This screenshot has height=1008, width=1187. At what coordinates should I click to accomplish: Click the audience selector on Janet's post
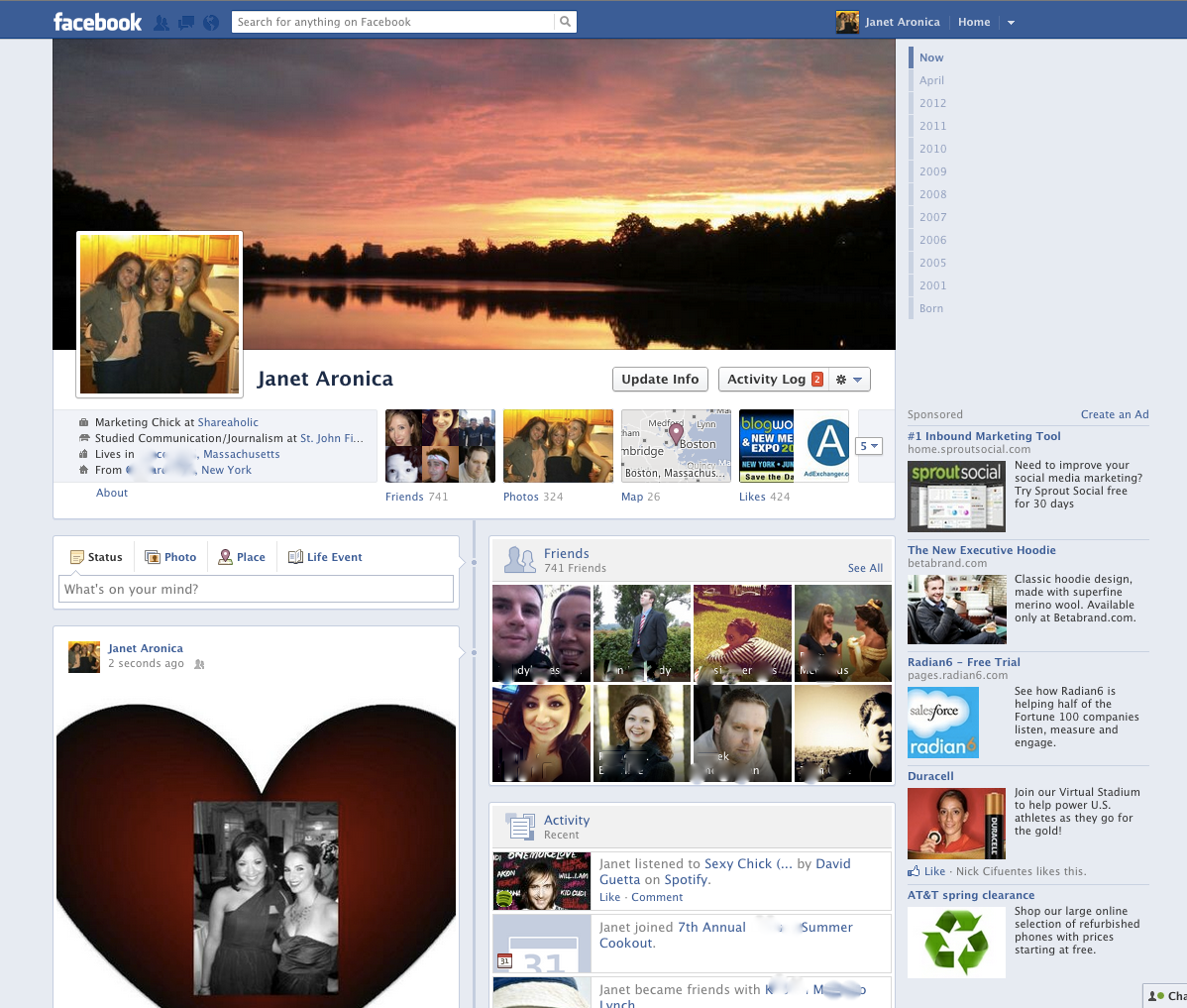click(x=197, y=664)
